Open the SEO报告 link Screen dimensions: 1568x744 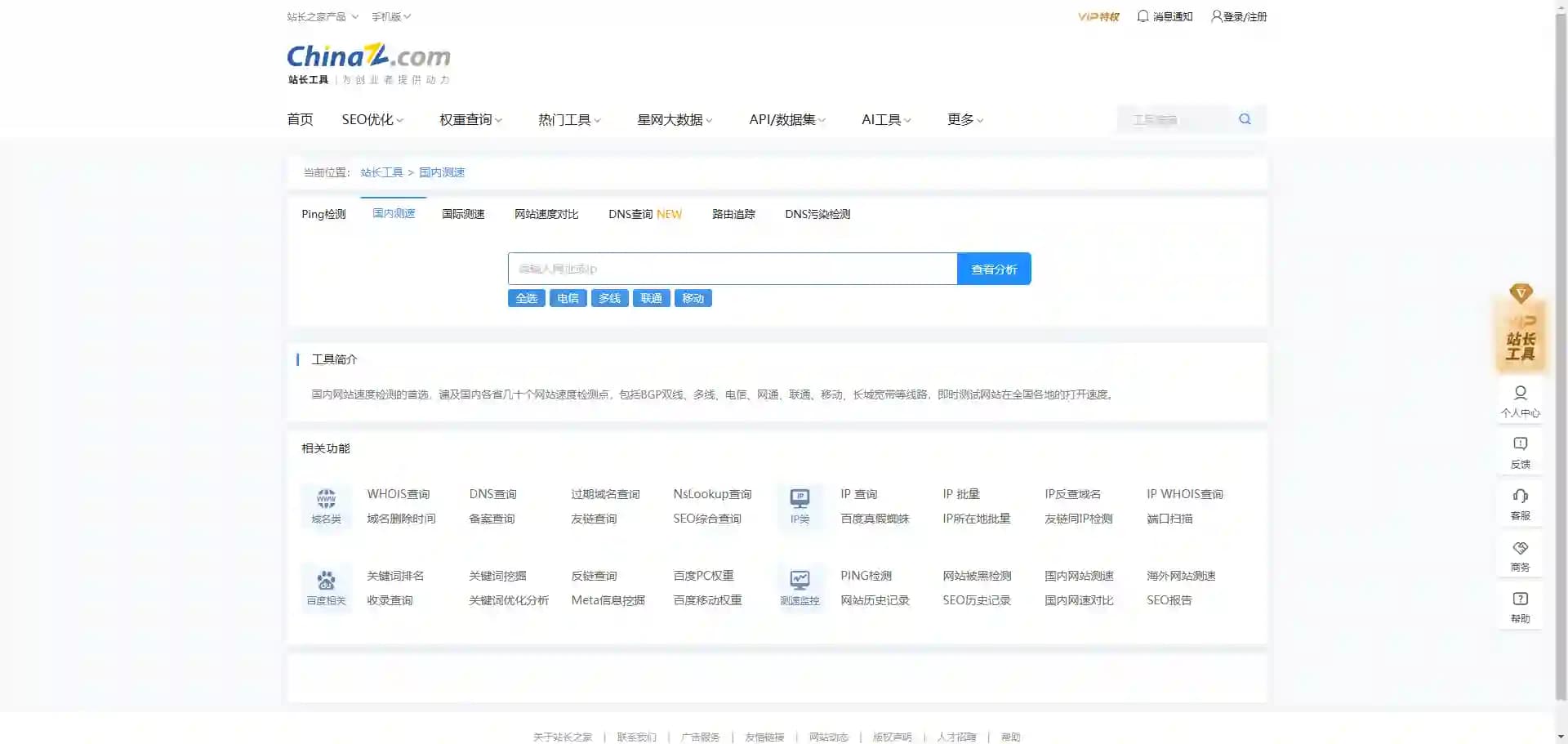click(1169, 600)
